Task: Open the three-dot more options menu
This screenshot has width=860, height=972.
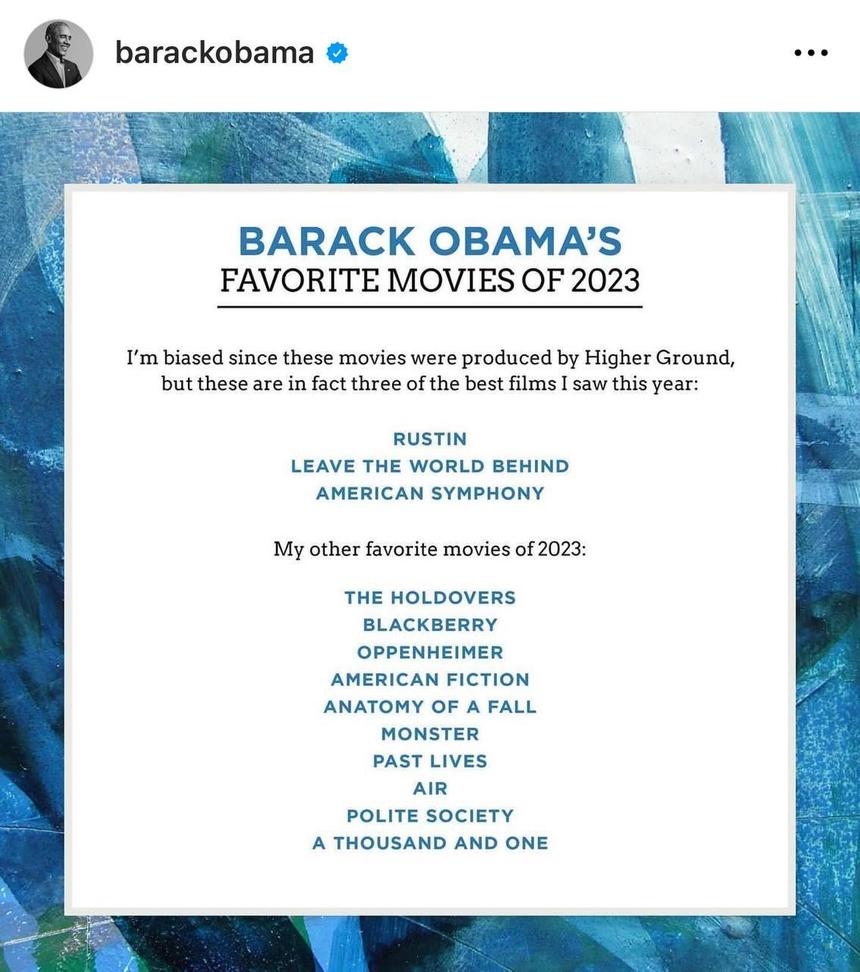Action: pyautogui.click(x=810, y=53)
